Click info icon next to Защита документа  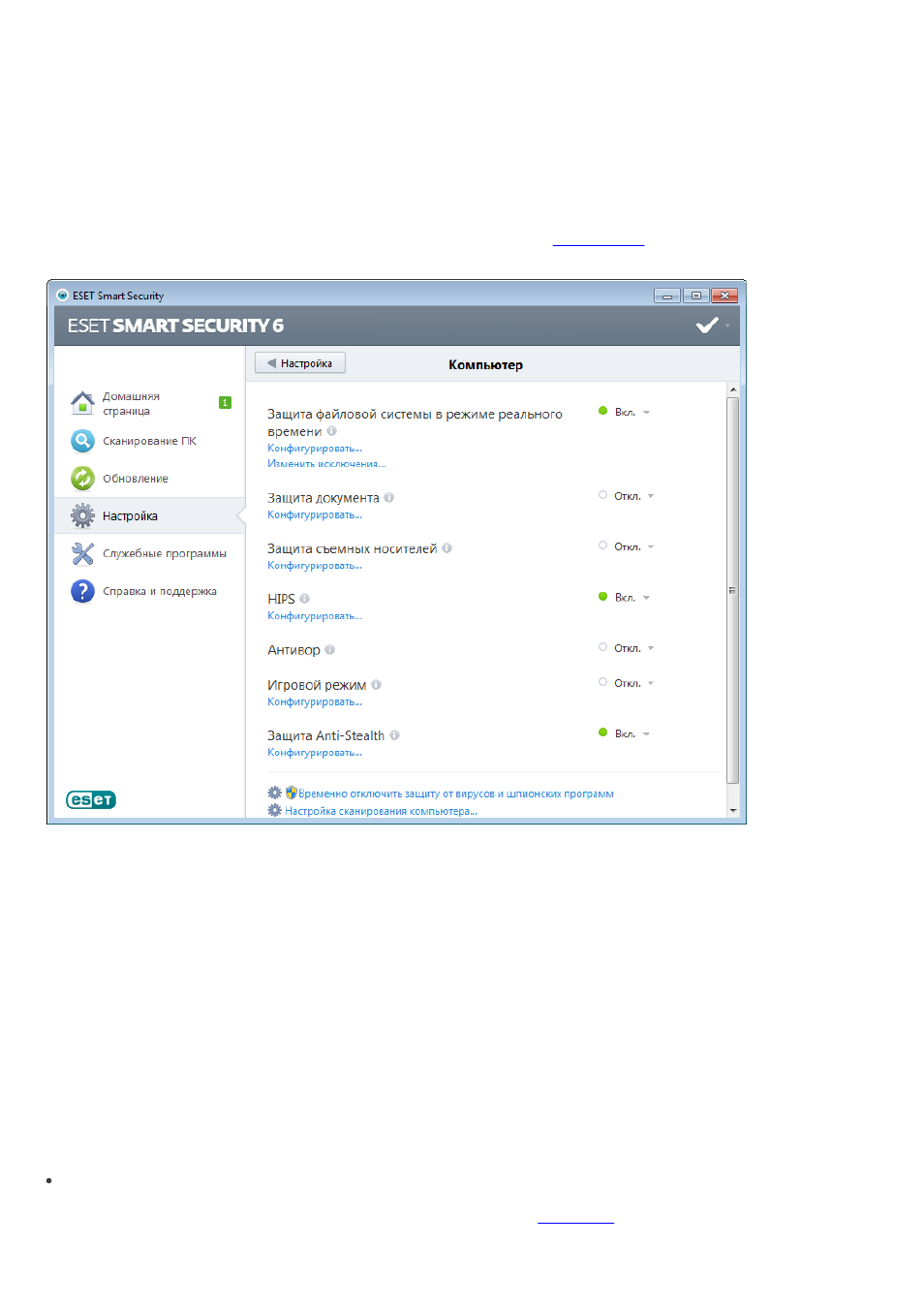[x=389, y=498]
